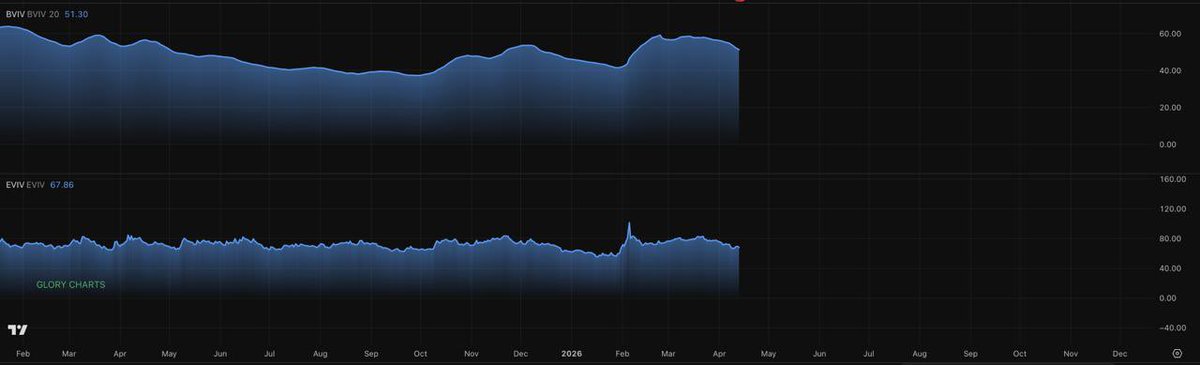Select the BVIV indicator legend title

tap(14, 15)
